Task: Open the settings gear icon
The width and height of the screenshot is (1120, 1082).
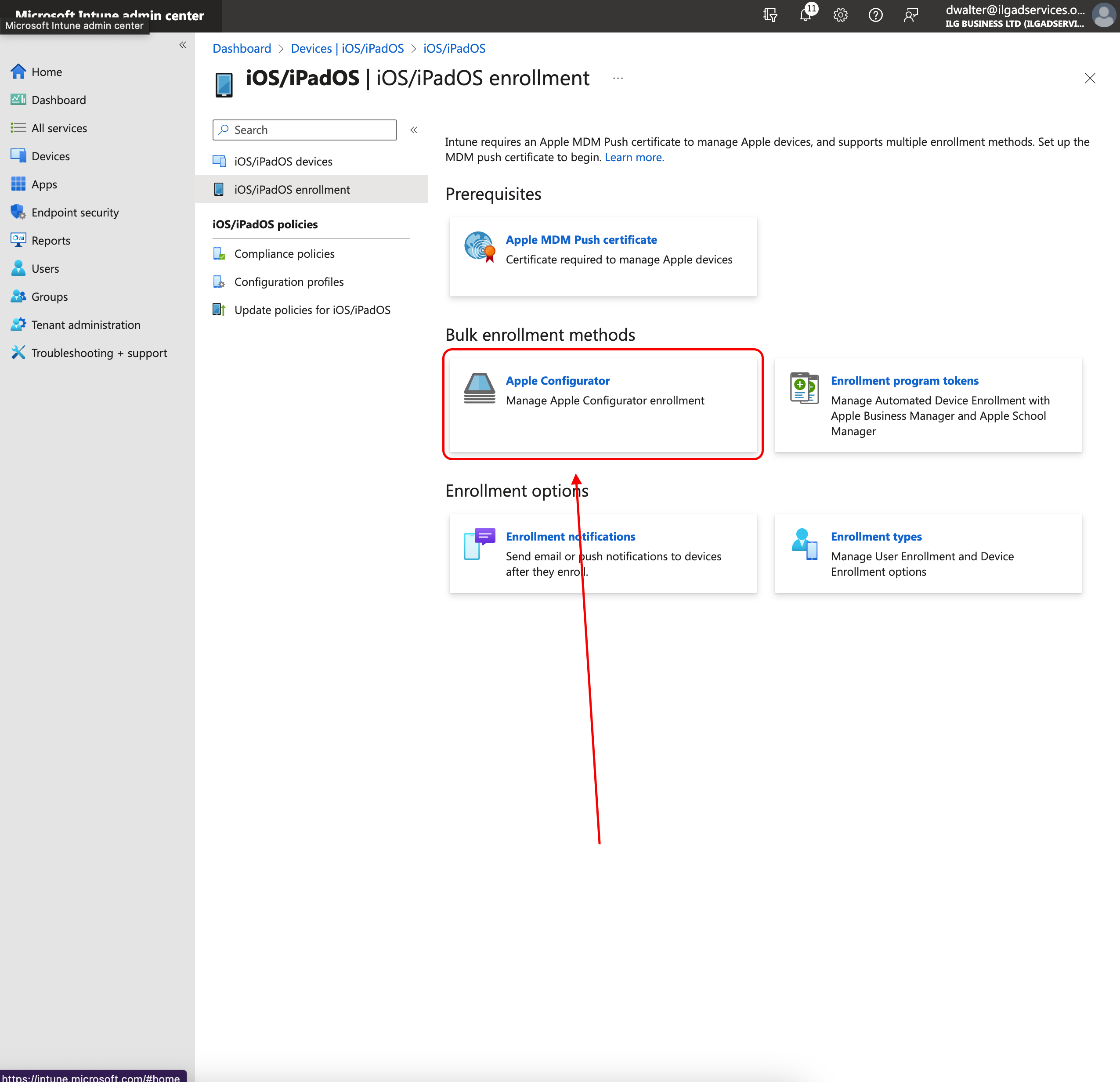Action: (840, 15)
